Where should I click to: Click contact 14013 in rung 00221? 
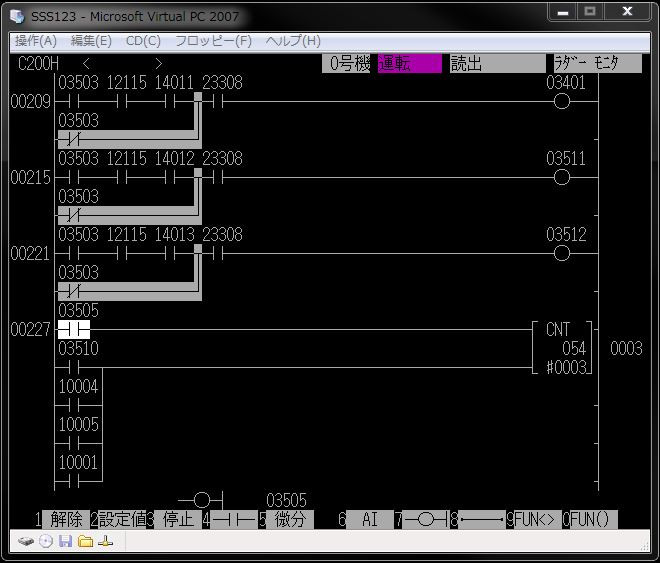(170, 253)
